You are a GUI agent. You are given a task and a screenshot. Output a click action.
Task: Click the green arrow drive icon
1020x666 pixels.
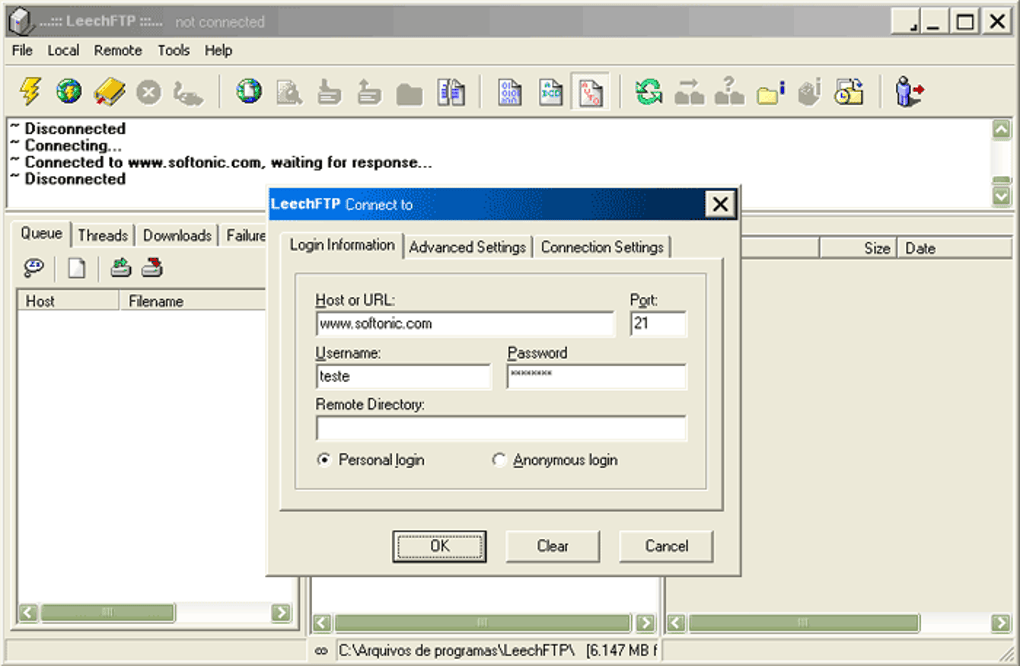pyautogui.click(x=121, y=268)
